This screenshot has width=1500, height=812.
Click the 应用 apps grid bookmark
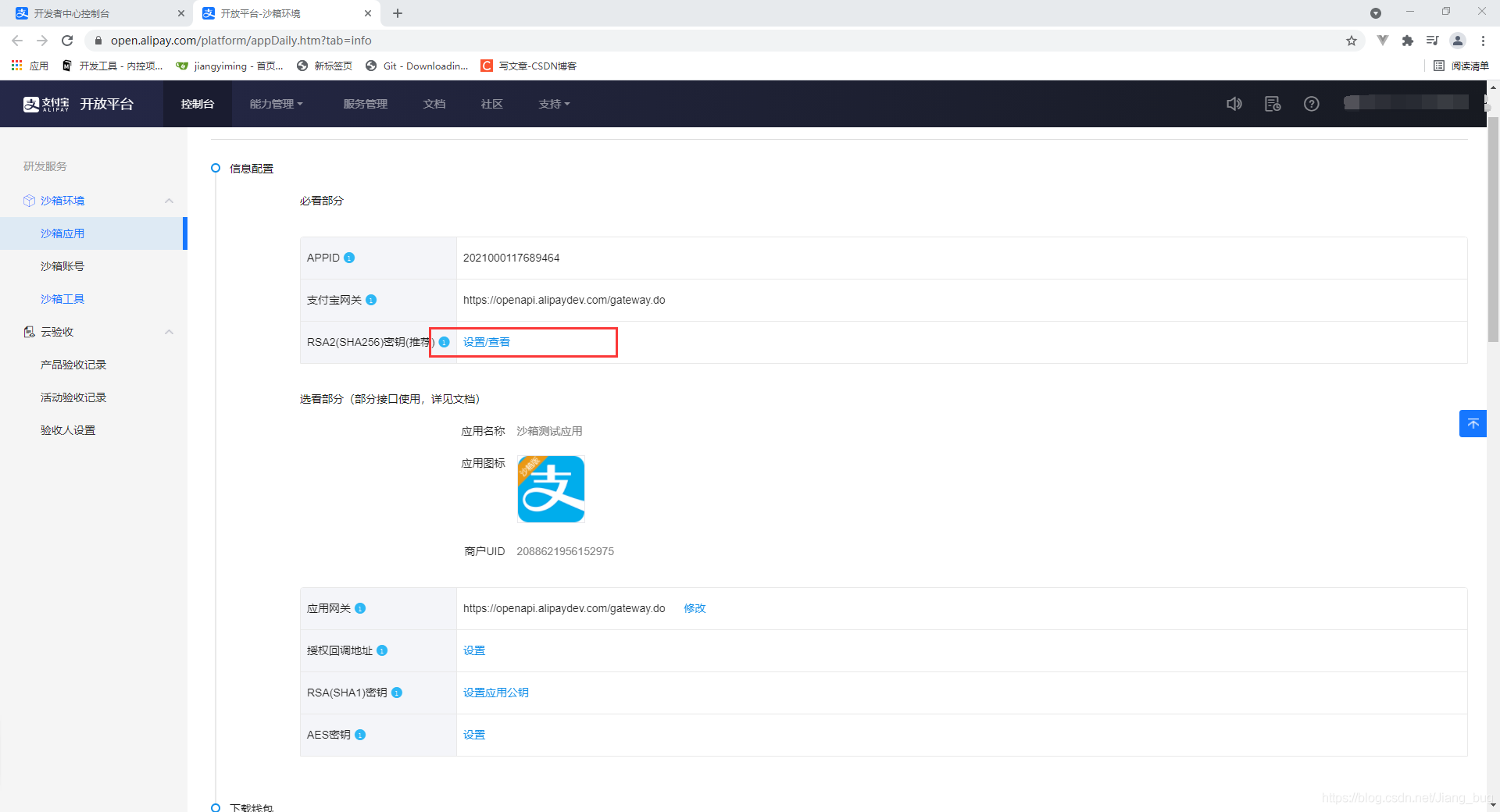30,66
